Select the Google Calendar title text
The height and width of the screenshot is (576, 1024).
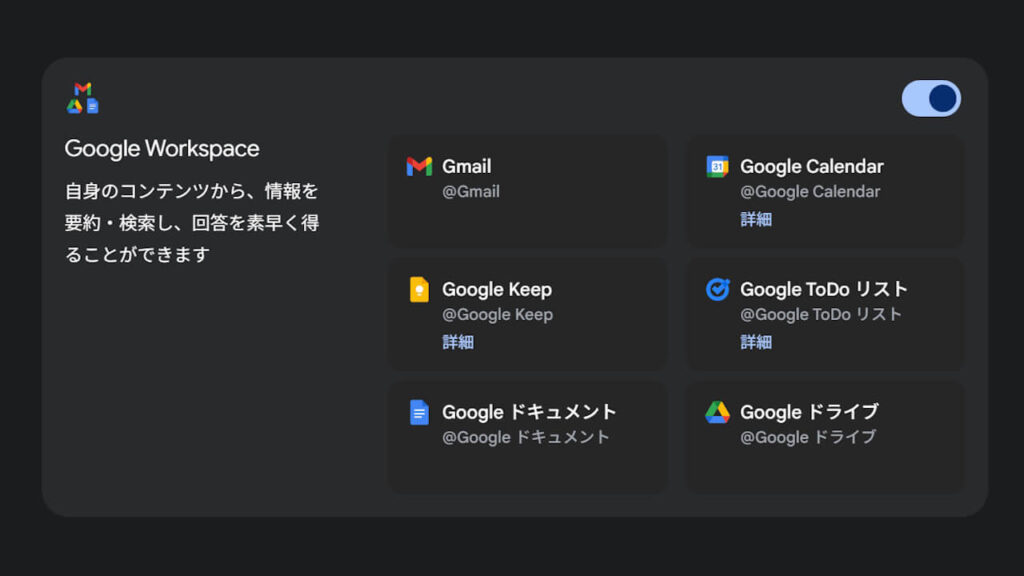(x=812, y=167)
